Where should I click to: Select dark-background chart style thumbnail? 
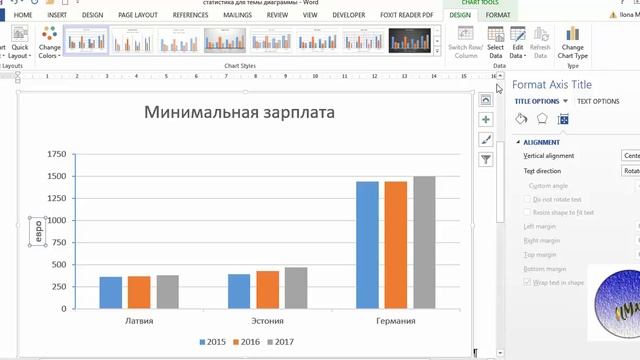click(x=409, y=40)
